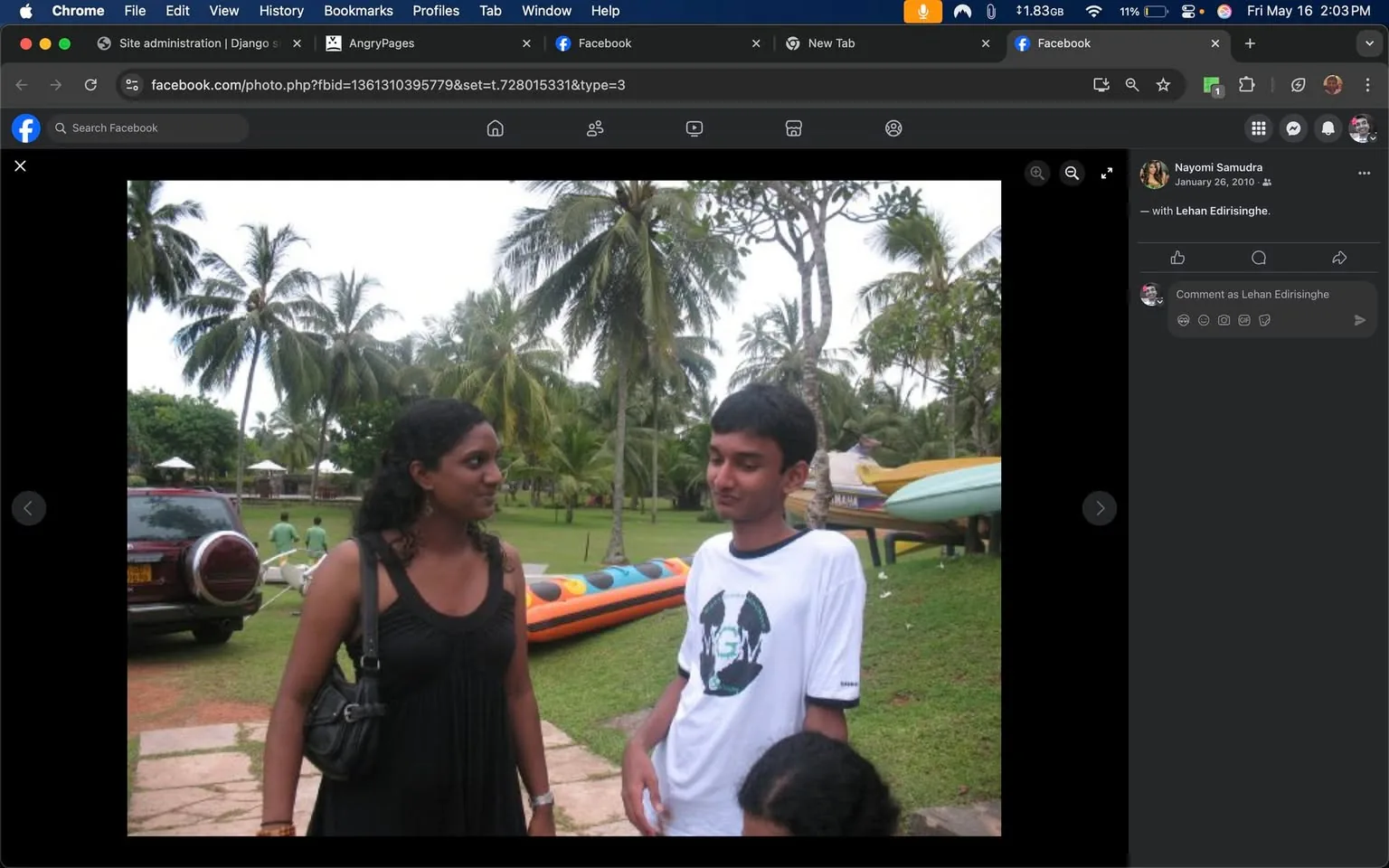Go to the next photo

tap(1100, 508)
